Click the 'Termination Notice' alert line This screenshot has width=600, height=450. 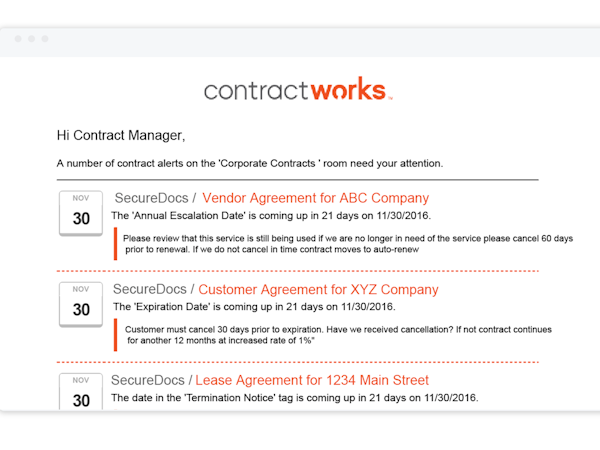[295, 398]
